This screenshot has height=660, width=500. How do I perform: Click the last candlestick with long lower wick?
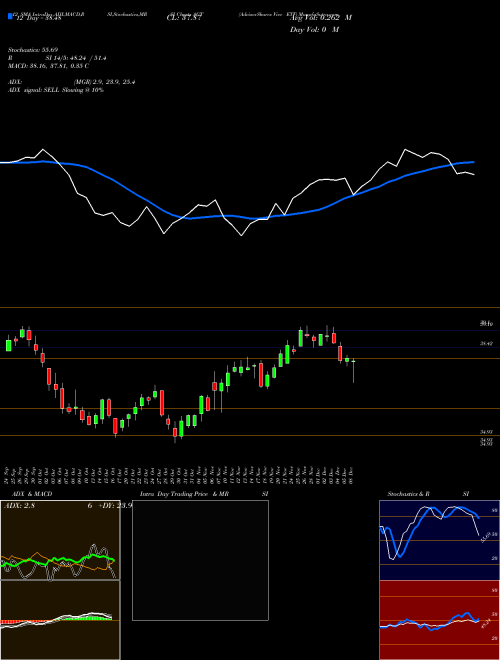354,371
